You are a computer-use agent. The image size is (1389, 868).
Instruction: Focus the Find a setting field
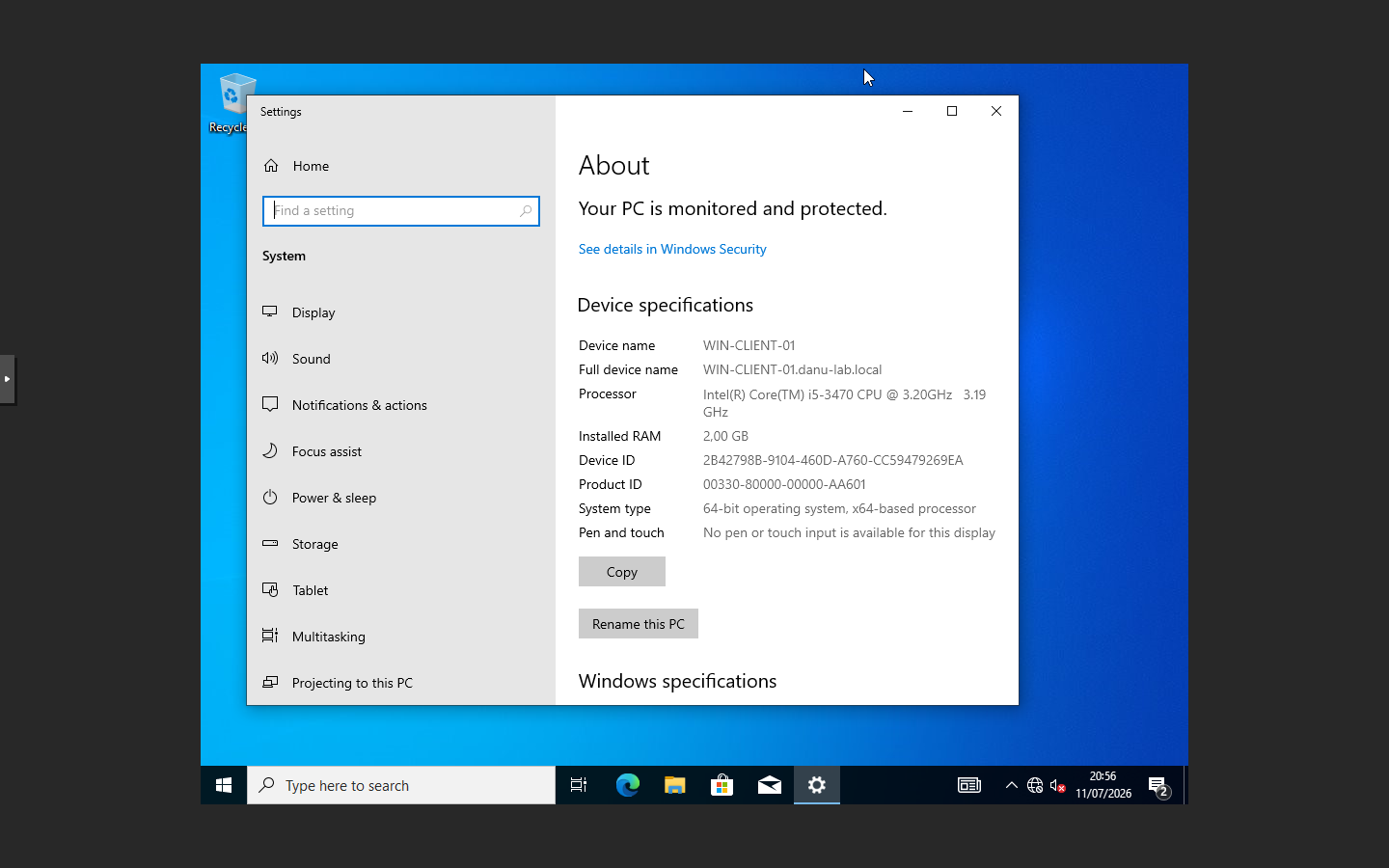[x=401, y=210]
